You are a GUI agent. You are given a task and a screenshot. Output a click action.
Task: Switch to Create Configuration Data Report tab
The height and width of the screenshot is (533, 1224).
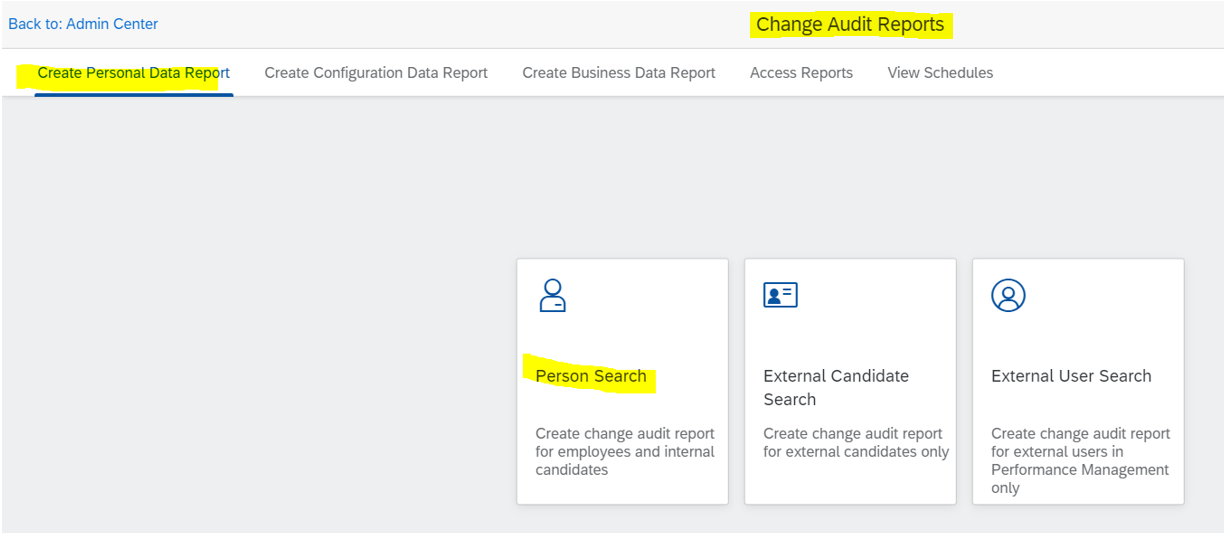click(376, 73)
